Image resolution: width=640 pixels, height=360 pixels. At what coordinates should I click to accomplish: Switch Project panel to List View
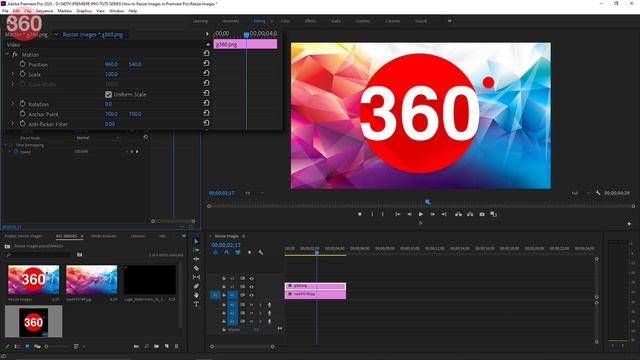coord(17,346)
